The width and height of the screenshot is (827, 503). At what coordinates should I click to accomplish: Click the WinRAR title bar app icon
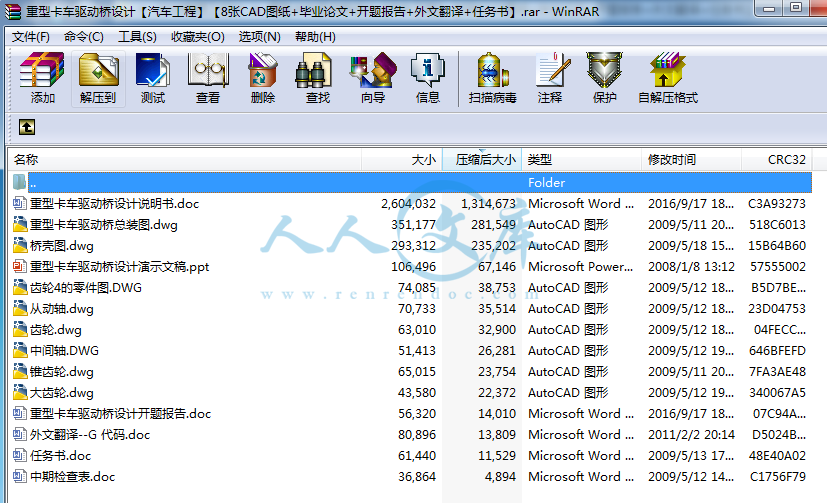click(x=13, y=12)
